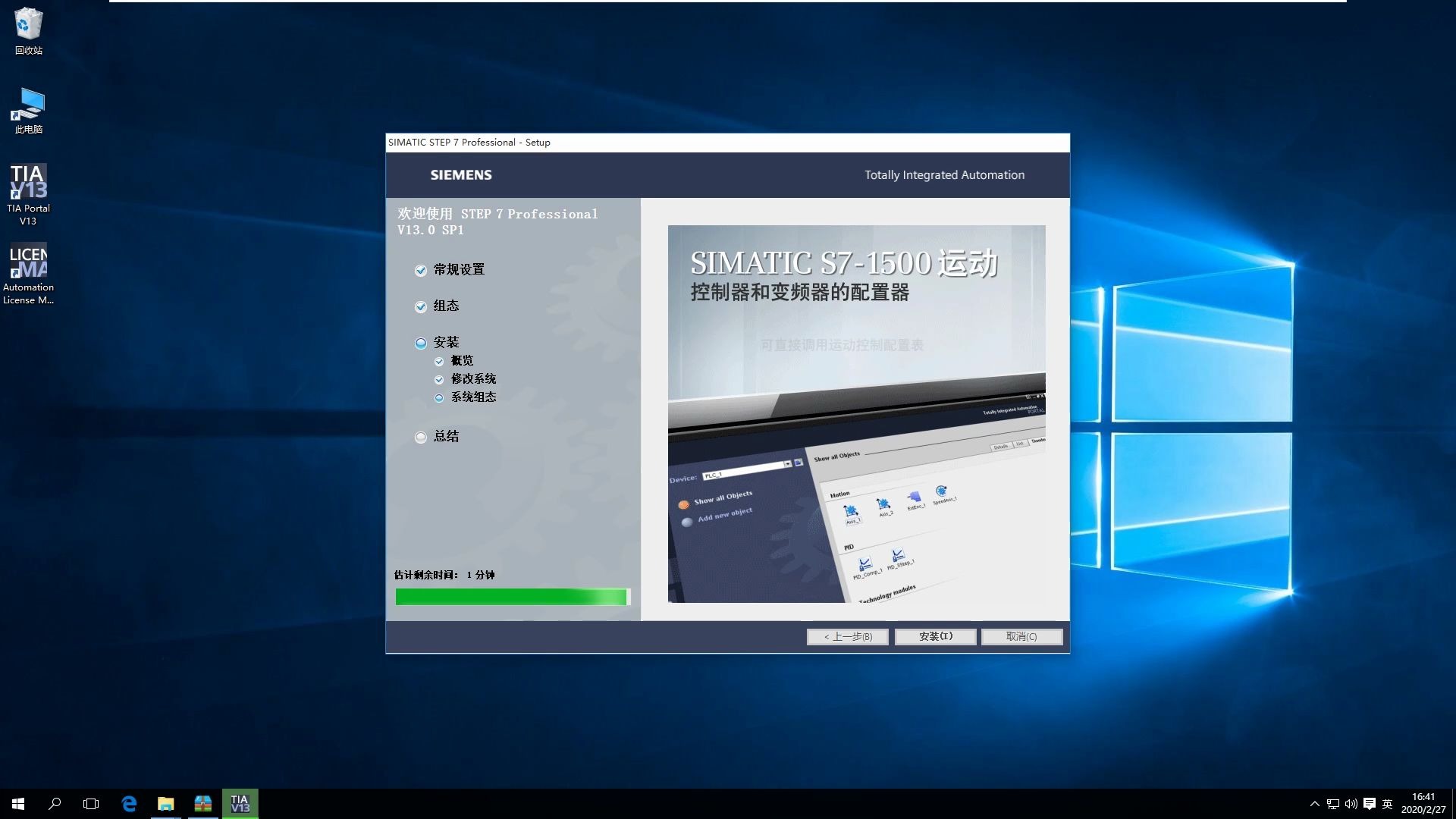Select the running TIA V13 taskbar icon
The image size is (1456, 819).
pos(240,804)
